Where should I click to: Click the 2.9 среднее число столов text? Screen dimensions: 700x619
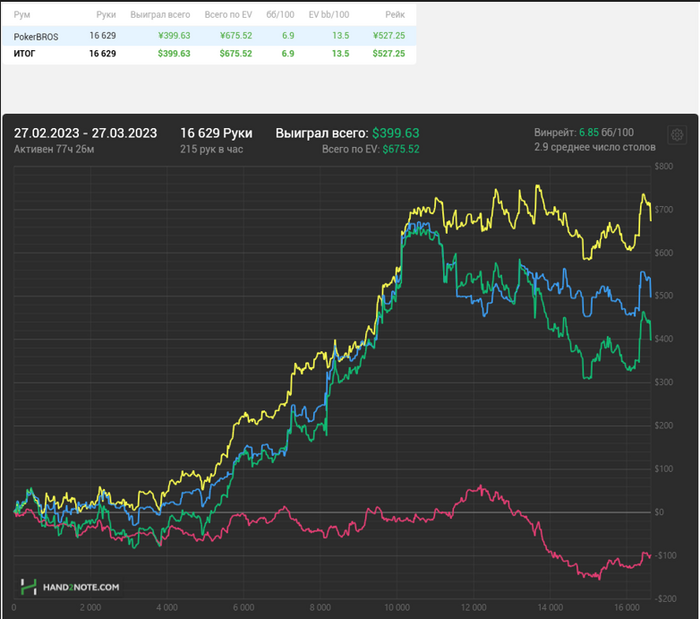(595, 147)
